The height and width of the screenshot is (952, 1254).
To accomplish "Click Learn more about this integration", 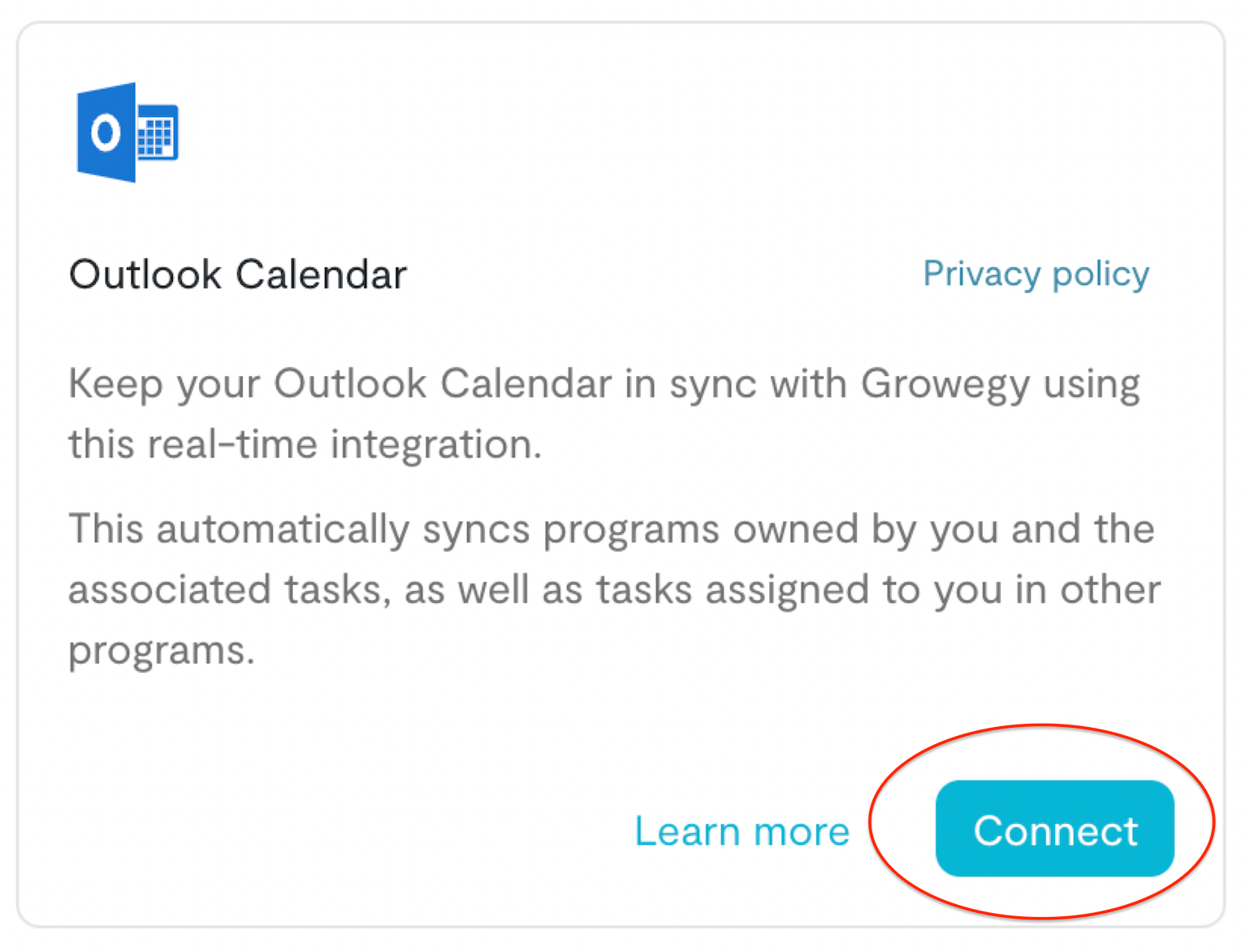I will pos(742,829).
